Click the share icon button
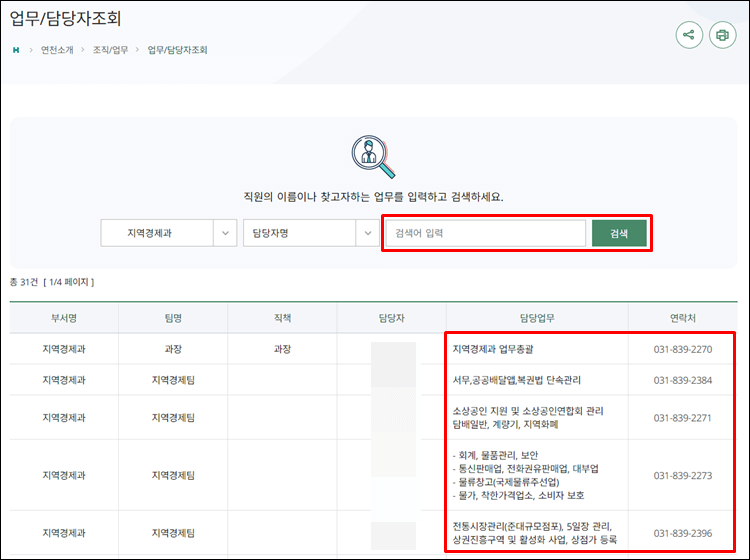 689,35
